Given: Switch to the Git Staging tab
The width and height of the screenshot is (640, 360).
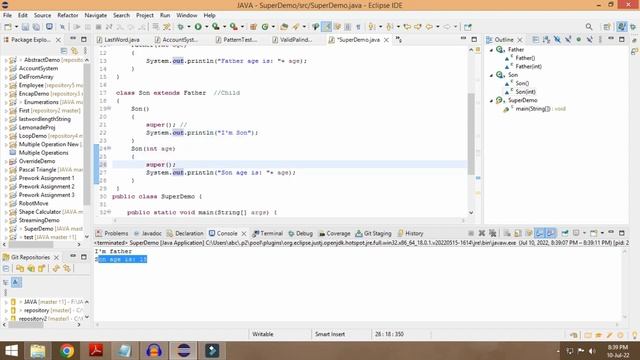Looking at the screenshot, I should pos(373,233).
